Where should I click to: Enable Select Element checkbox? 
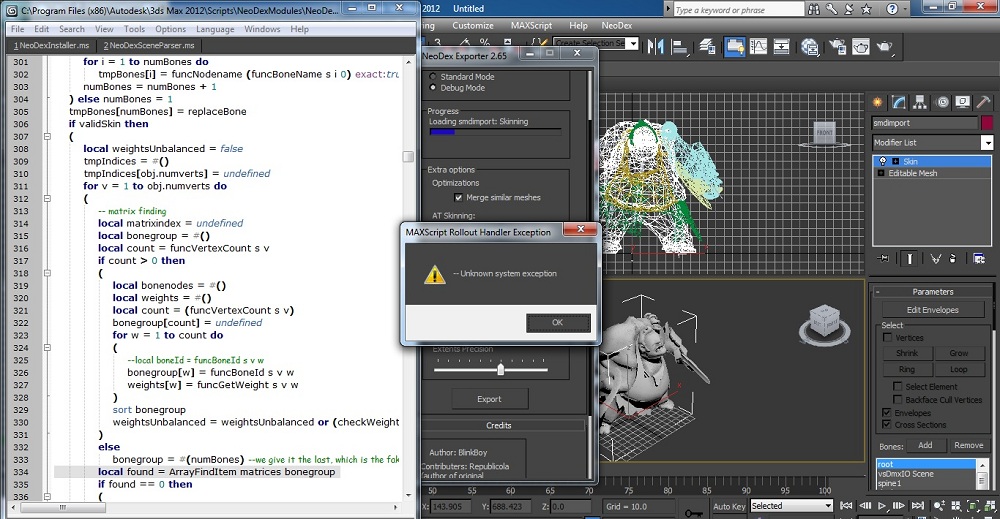tap(897, 386)
